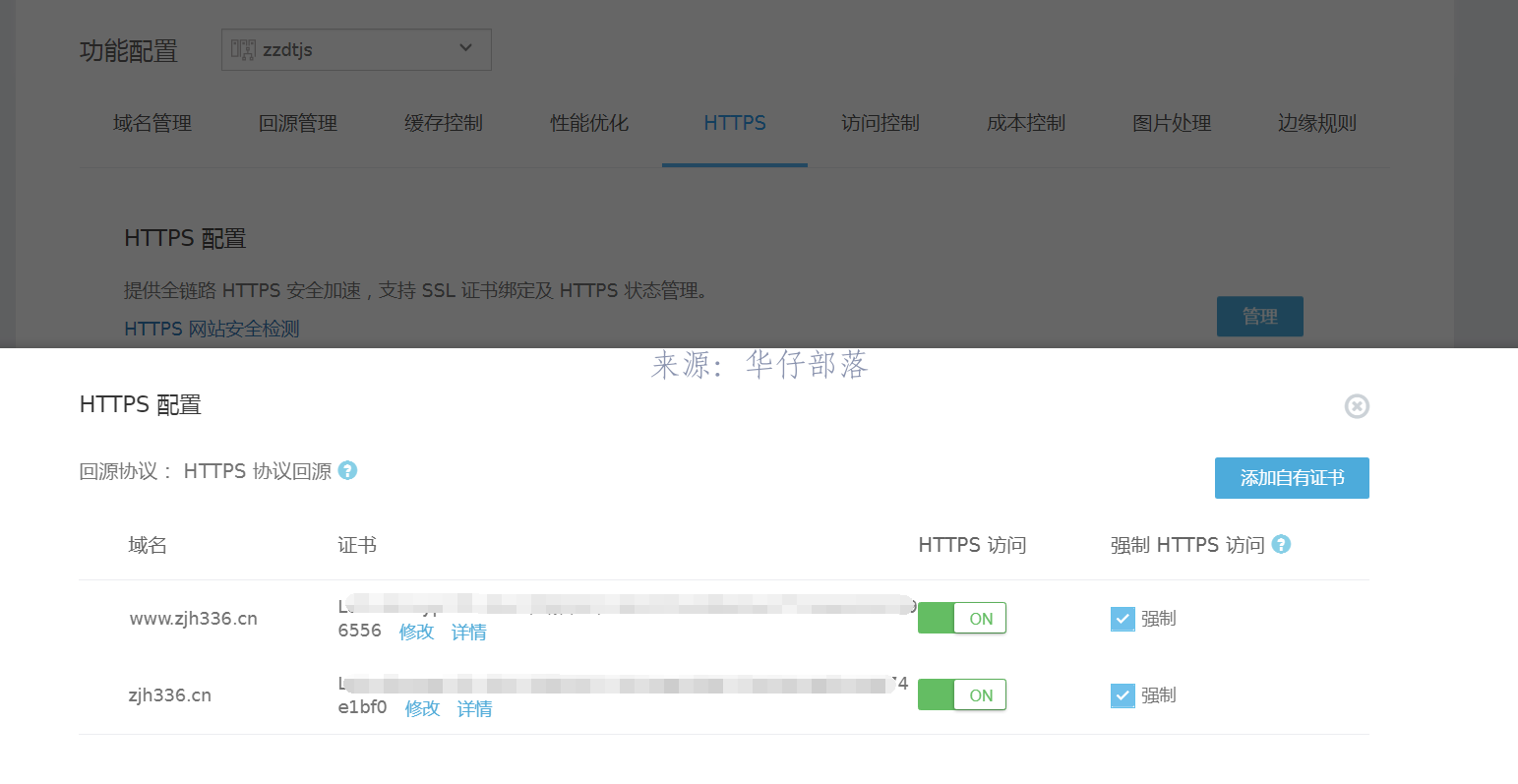Click the 域名 column header

coord(148,545)
